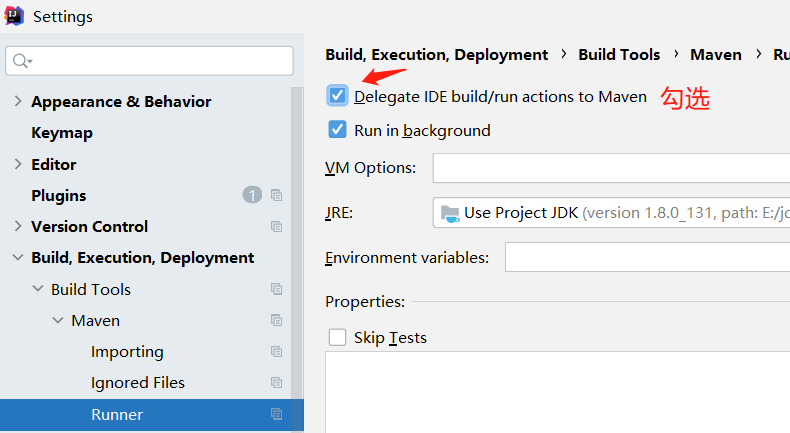Focus the Environment variables field
This screenshot has height=433, width=790.
646,258
